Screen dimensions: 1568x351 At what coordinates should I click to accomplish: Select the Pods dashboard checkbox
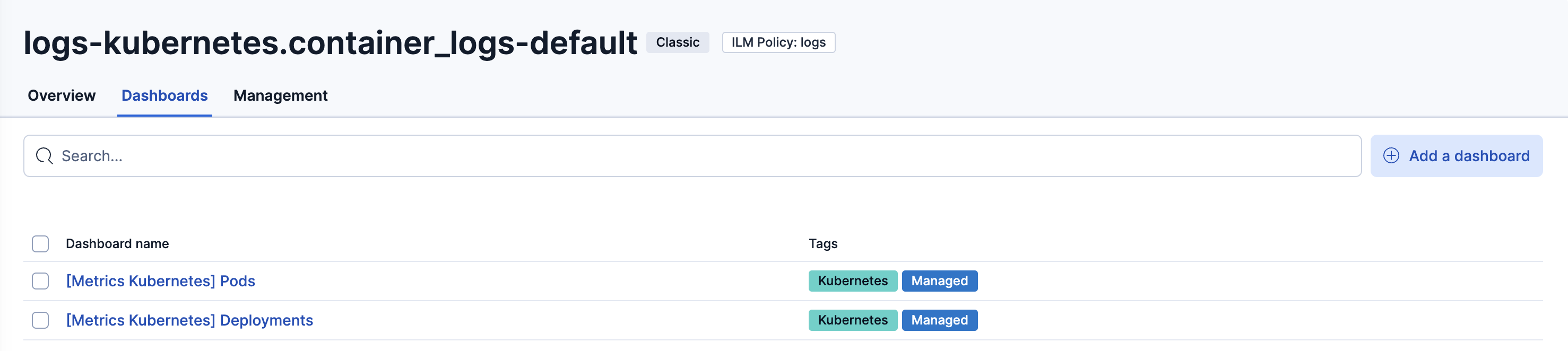coord(40,281)
